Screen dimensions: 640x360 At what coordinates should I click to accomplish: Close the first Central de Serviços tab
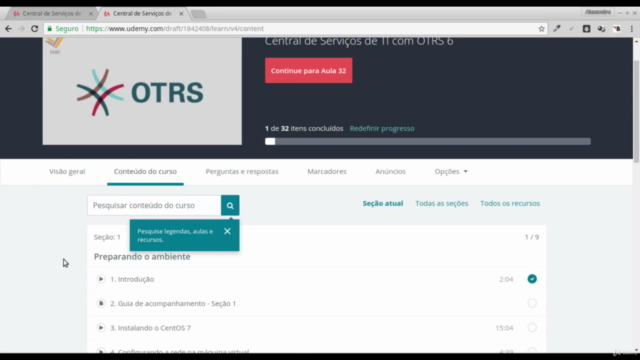coord(91,13)
